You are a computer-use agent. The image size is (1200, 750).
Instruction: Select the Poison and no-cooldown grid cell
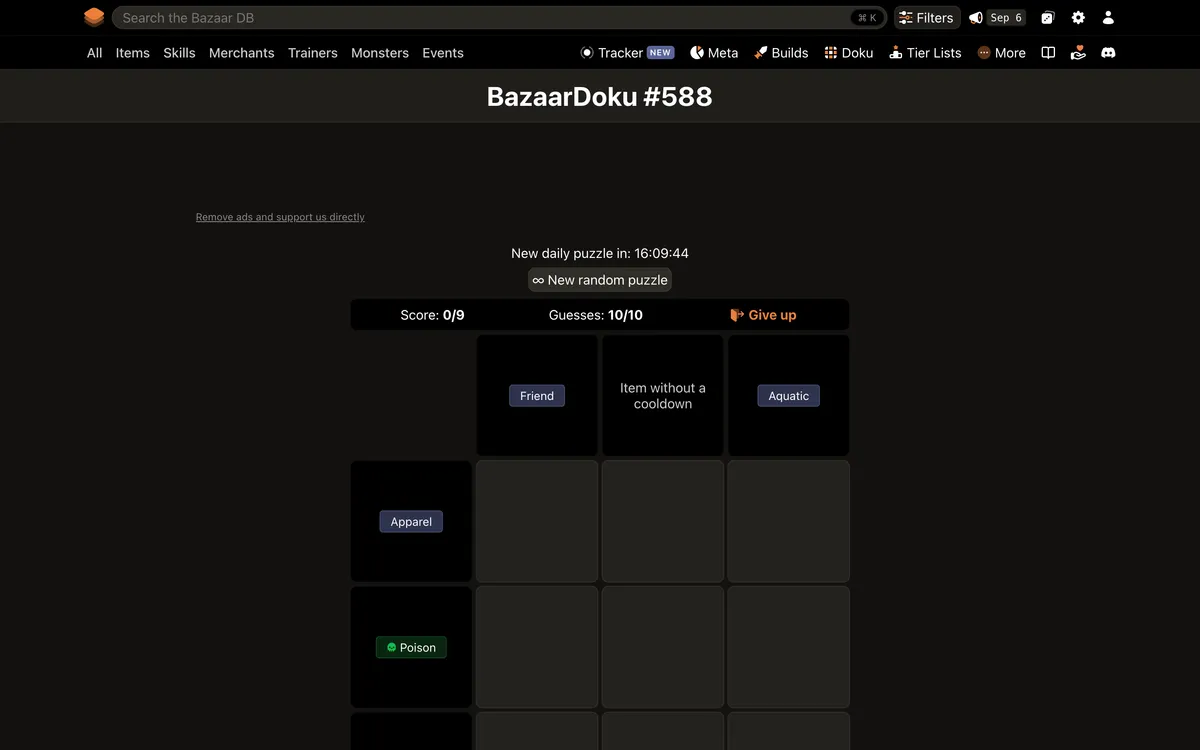663,647
